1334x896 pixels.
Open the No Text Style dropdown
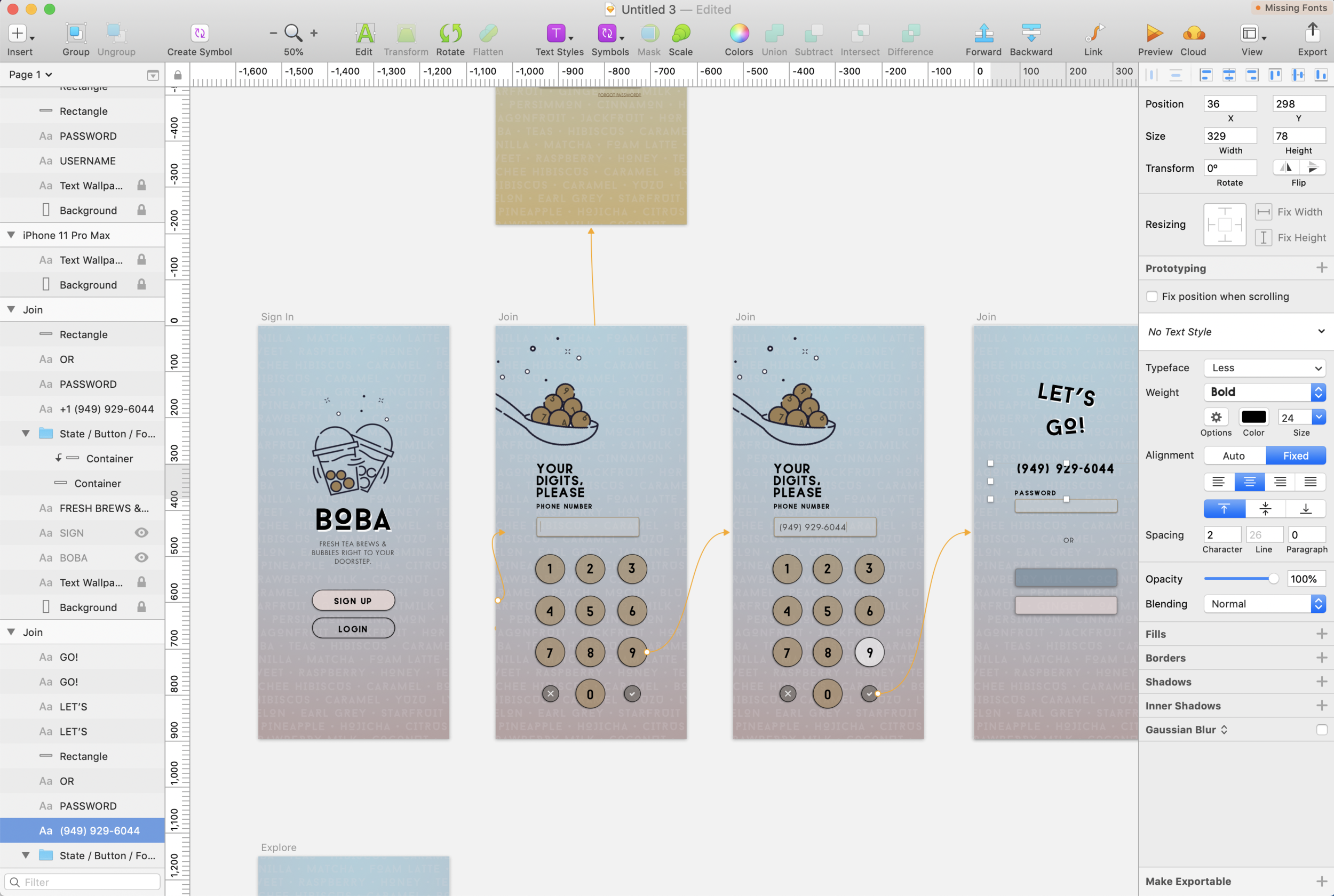tap(1237, 331)
